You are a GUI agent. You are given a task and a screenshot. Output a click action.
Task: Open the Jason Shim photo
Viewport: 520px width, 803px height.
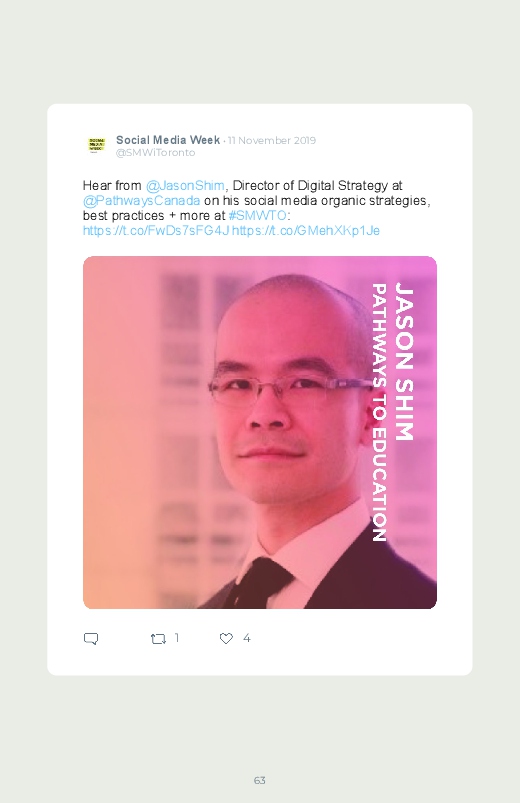coord(260,432)
